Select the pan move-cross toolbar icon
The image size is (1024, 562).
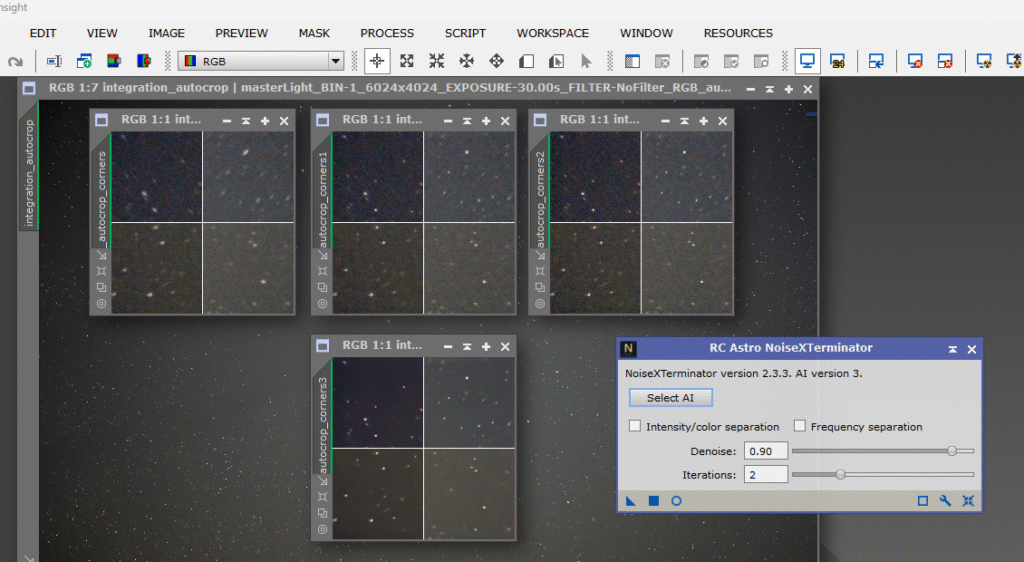496,61
